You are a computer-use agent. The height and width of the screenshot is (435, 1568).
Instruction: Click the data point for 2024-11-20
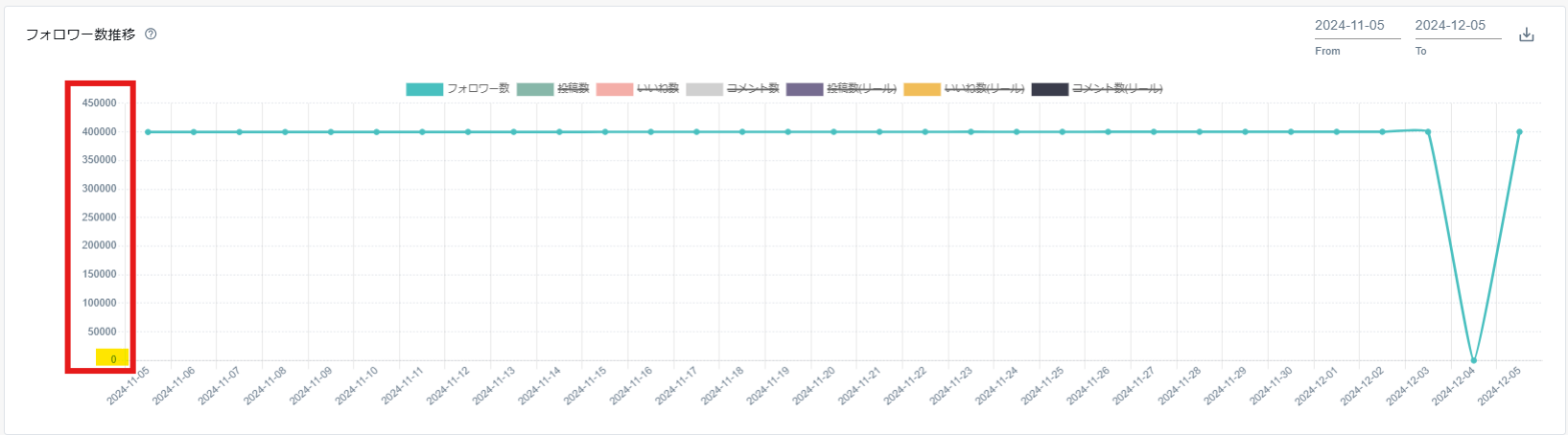coord(833,132)
